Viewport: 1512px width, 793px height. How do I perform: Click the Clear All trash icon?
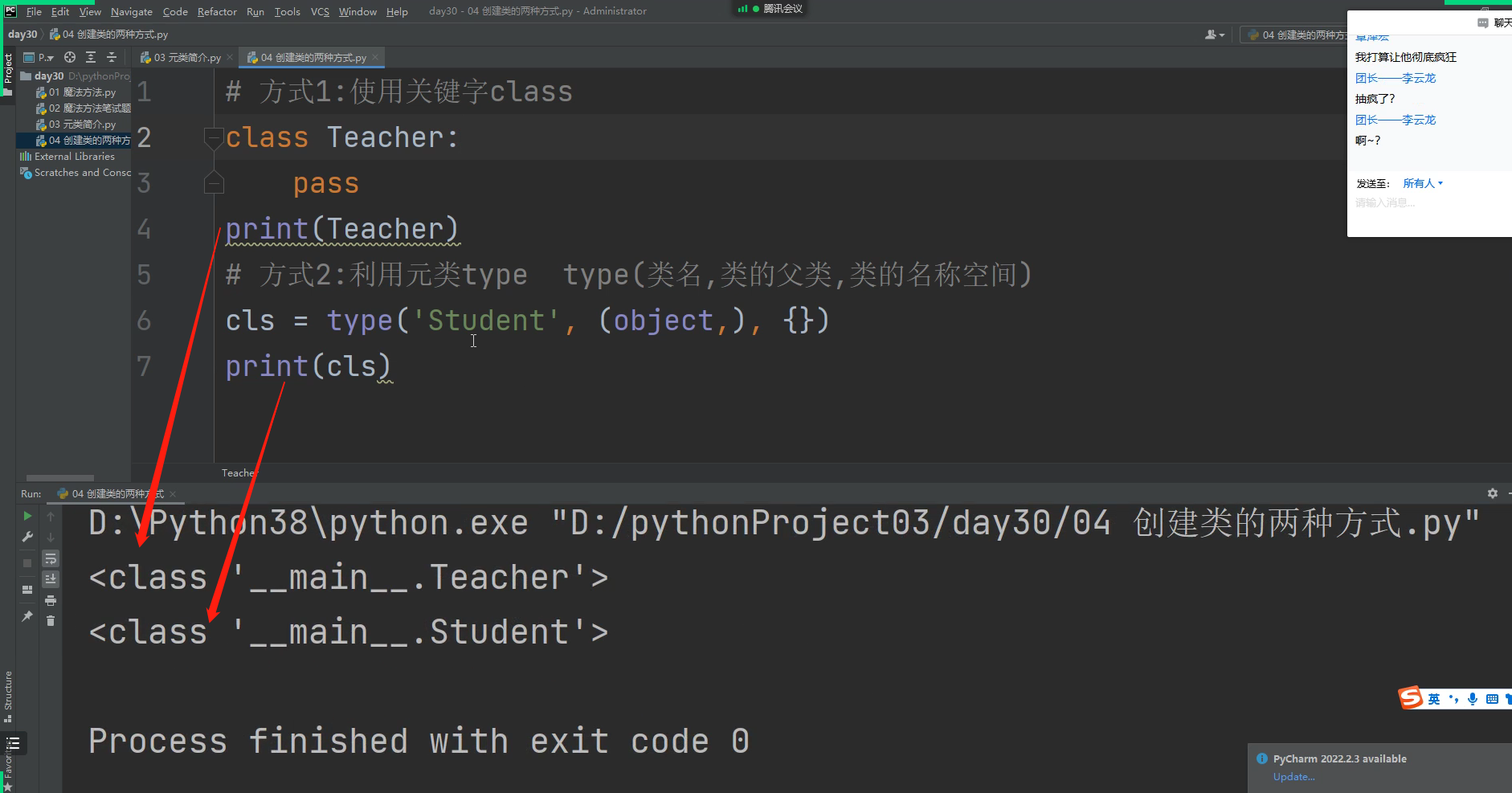coord(51,620)
